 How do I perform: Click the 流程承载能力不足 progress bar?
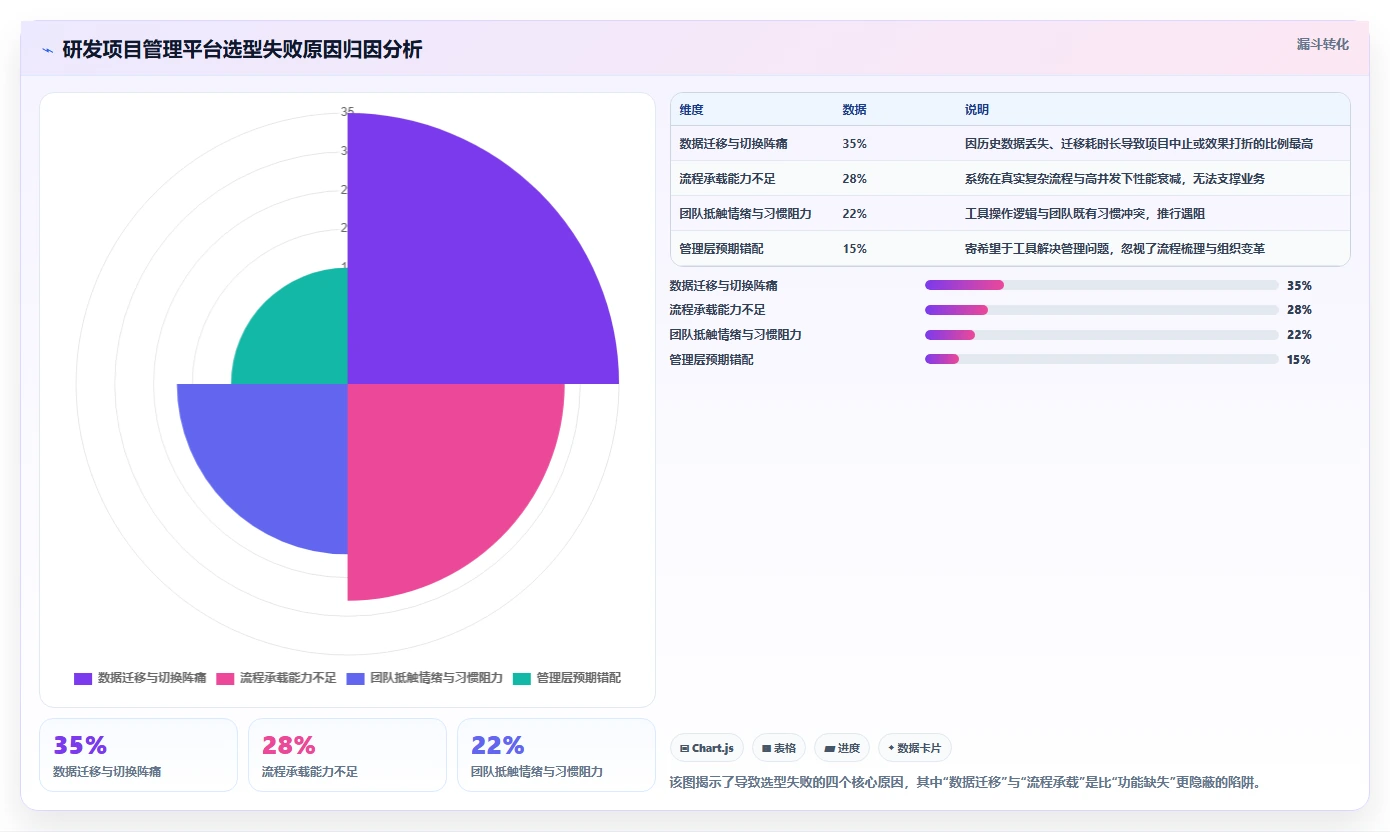coord(1102,310)
